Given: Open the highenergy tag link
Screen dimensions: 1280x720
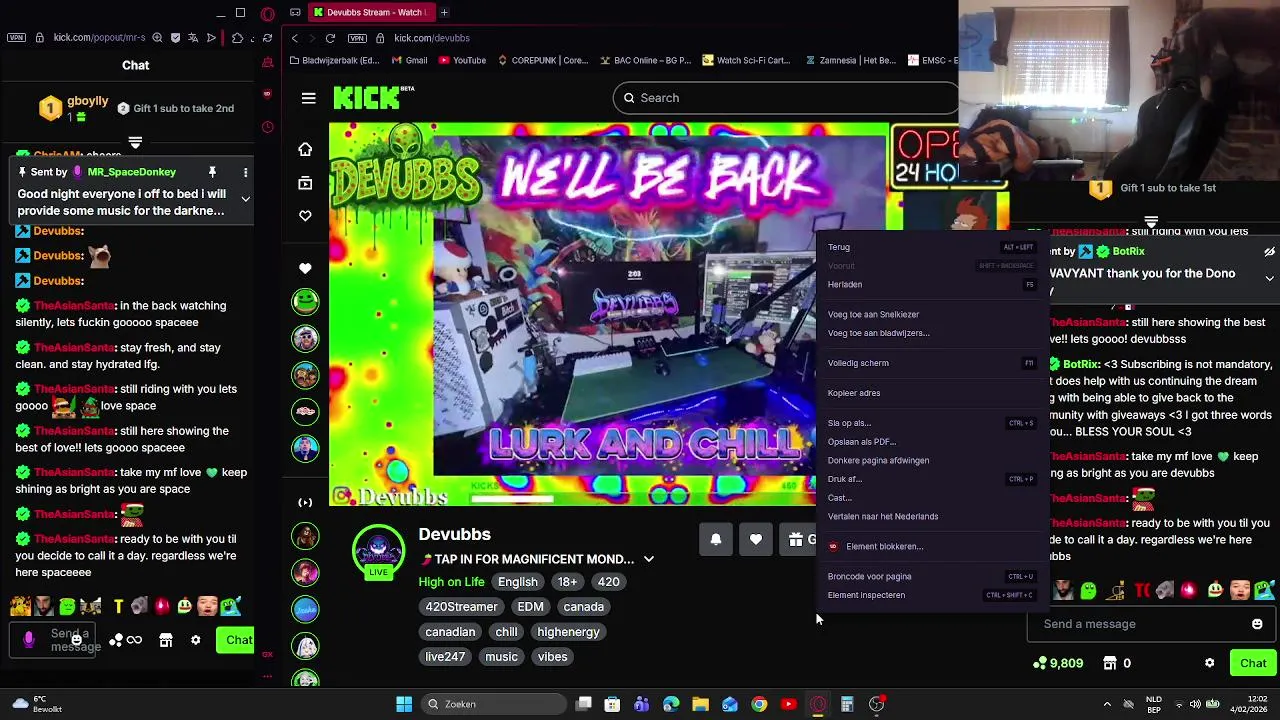Looking at the screenshot, I should click(x=568, y=632).
